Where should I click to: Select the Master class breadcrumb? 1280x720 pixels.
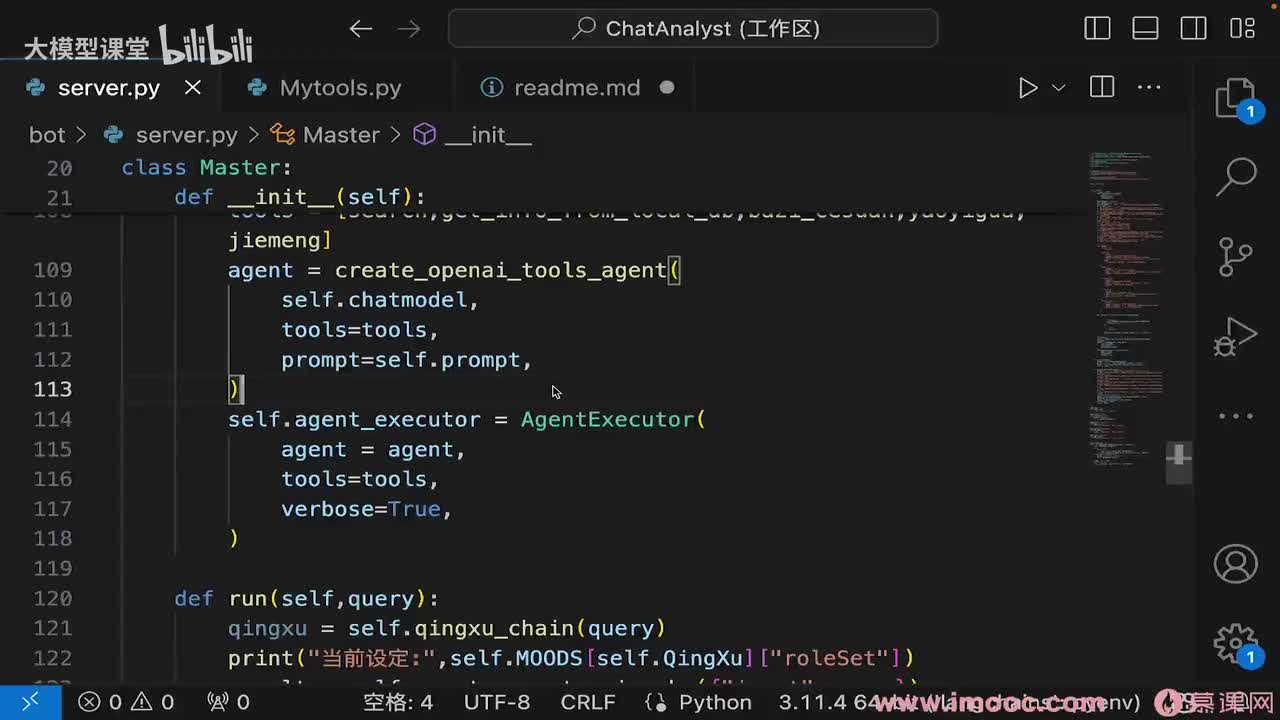341,135
